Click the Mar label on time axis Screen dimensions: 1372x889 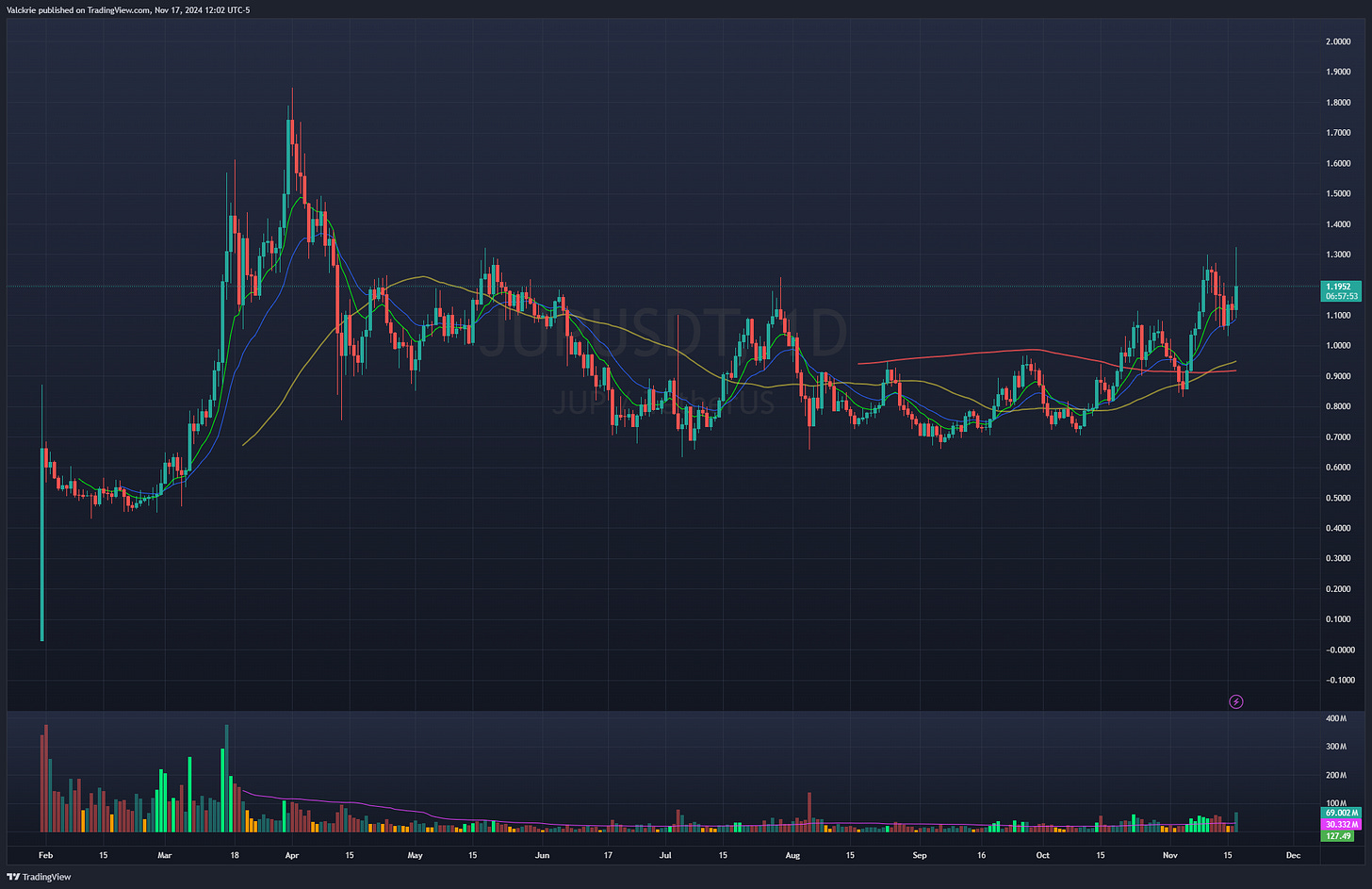click(x=165, y=856)
